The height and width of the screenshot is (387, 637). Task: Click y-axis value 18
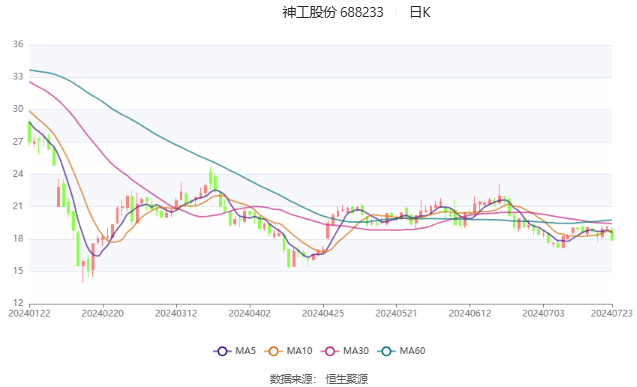click(x=18, y=238)
